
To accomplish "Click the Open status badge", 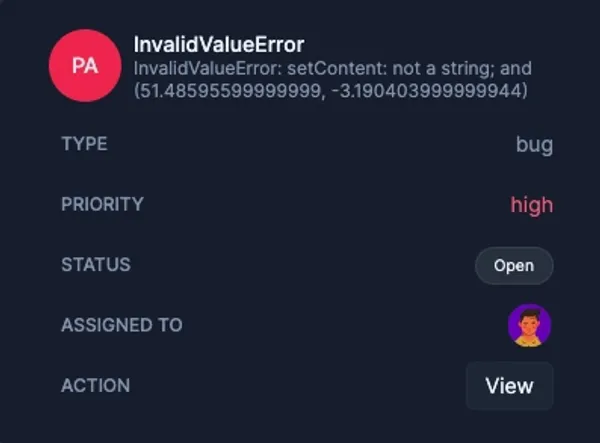I will tap(513, 266).
